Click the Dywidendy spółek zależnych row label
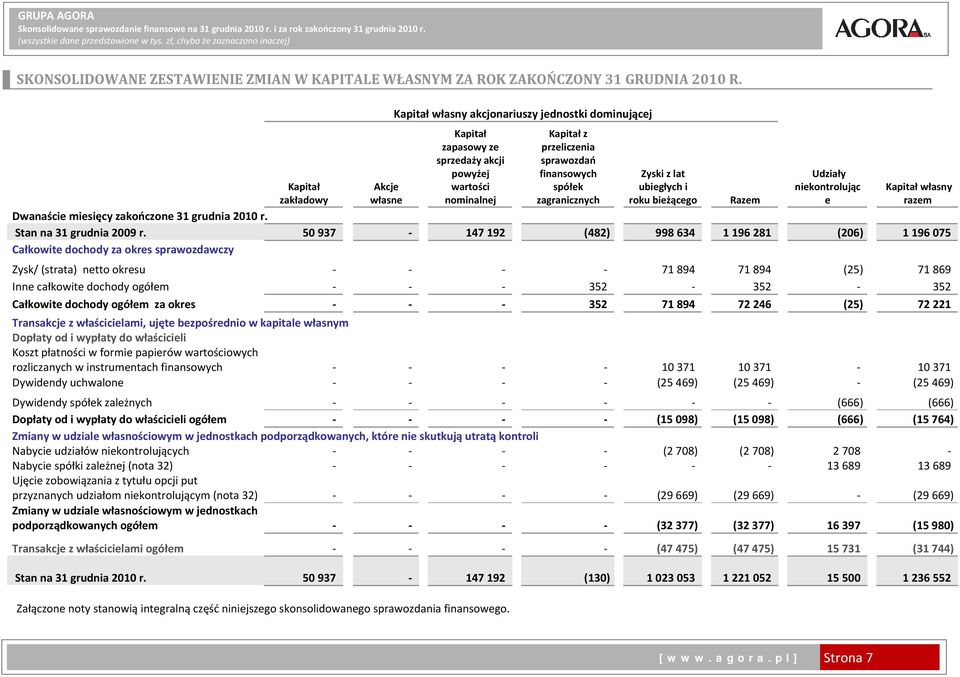The height and width of the screenshot is (677, 960). point(82,403)
